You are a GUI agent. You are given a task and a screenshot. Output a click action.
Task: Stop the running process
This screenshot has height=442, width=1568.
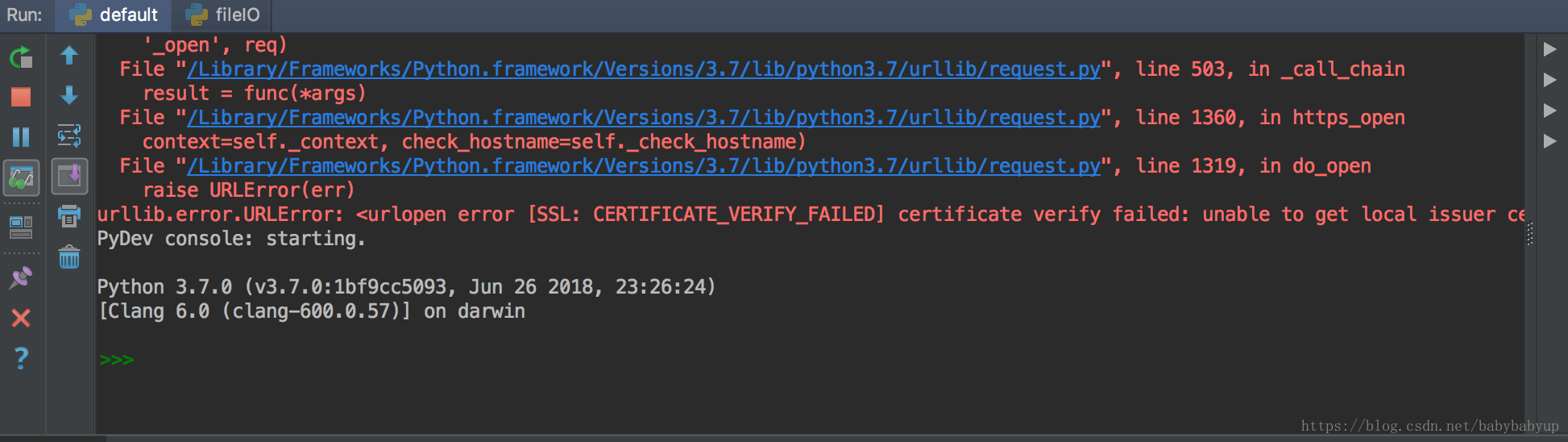point(21,97)
